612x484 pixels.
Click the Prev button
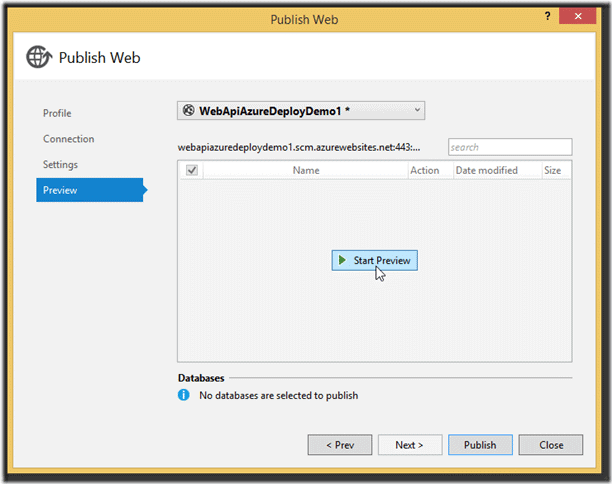click(x=340, y=445)
